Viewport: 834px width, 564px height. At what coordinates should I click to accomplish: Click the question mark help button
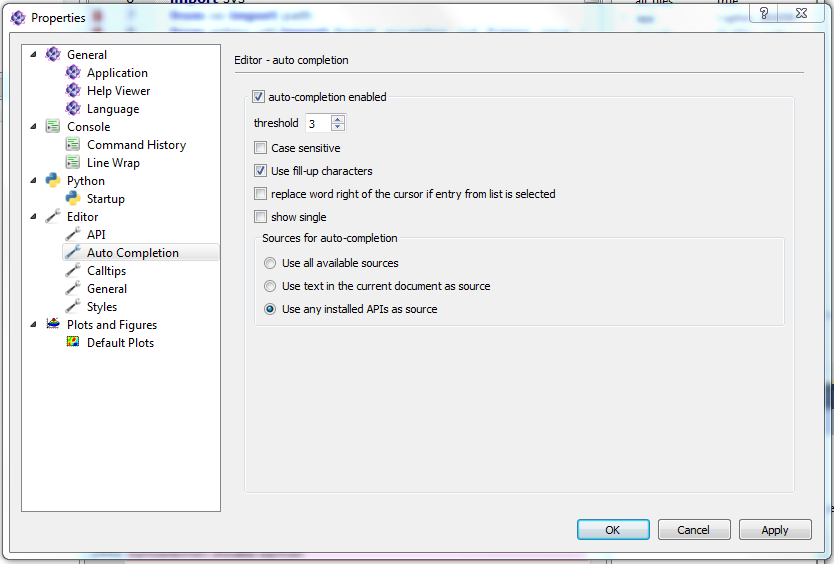(x=764, y=13)
